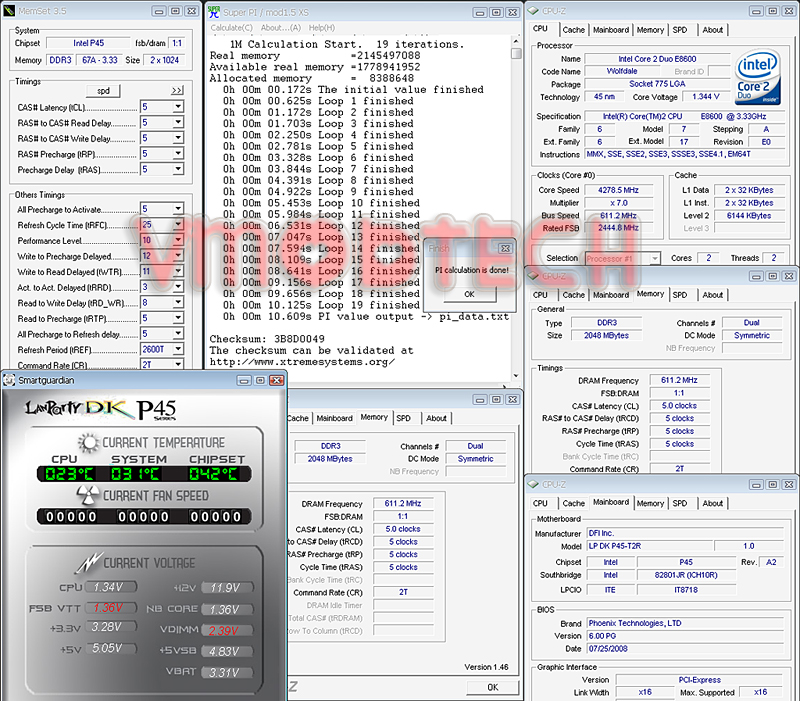This screenshot has height=701, width=800.
Task: Close the Smartguardian window
Action: 277,381
